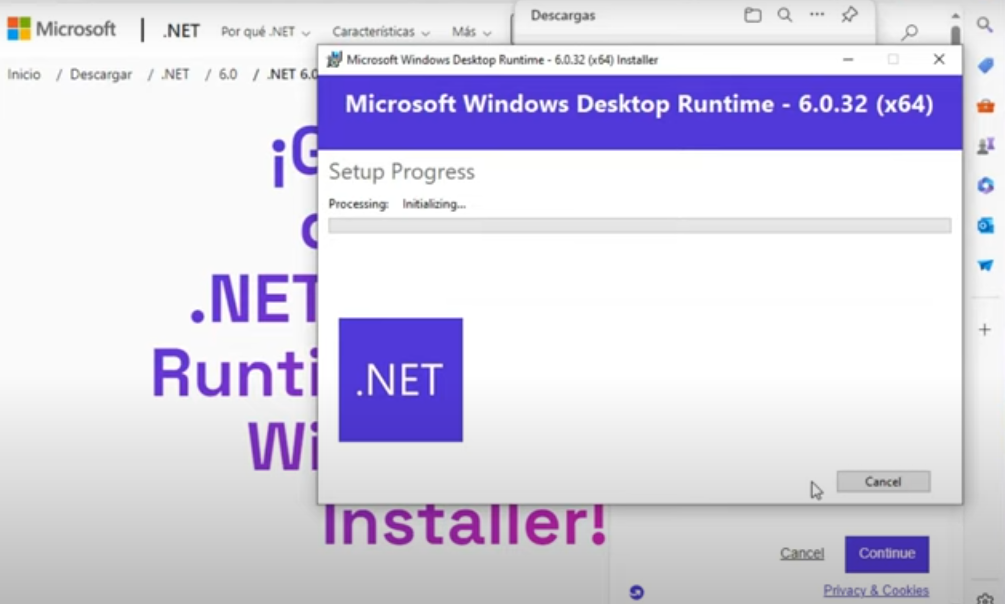Open sidebar search icon
This screenshot has height=604, width=1005.
point(984,25)
